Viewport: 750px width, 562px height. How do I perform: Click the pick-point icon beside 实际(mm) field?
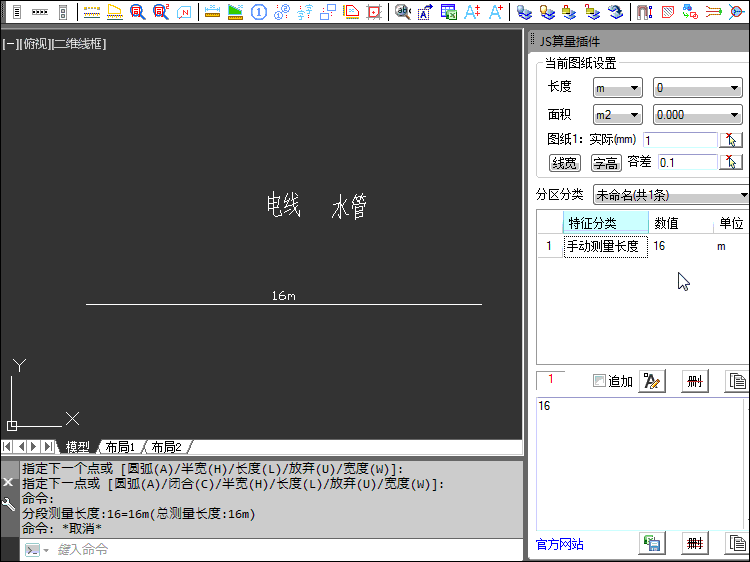(732, 140)
